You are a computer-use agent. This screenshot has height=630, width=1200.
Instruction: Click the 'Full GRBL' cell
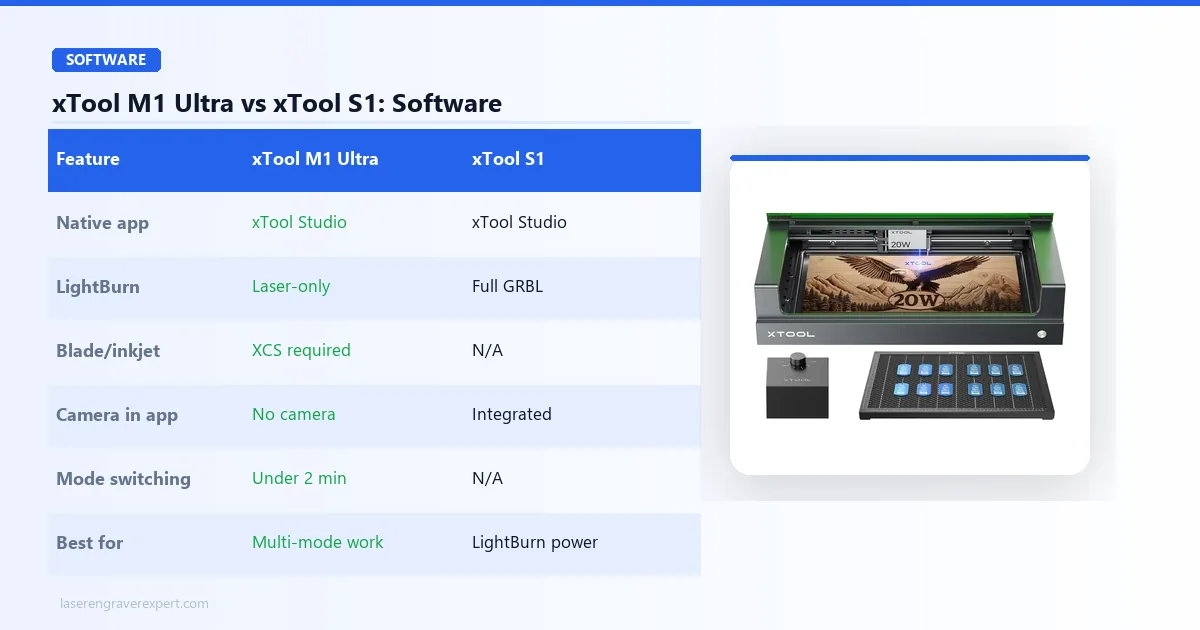point(507,286)
